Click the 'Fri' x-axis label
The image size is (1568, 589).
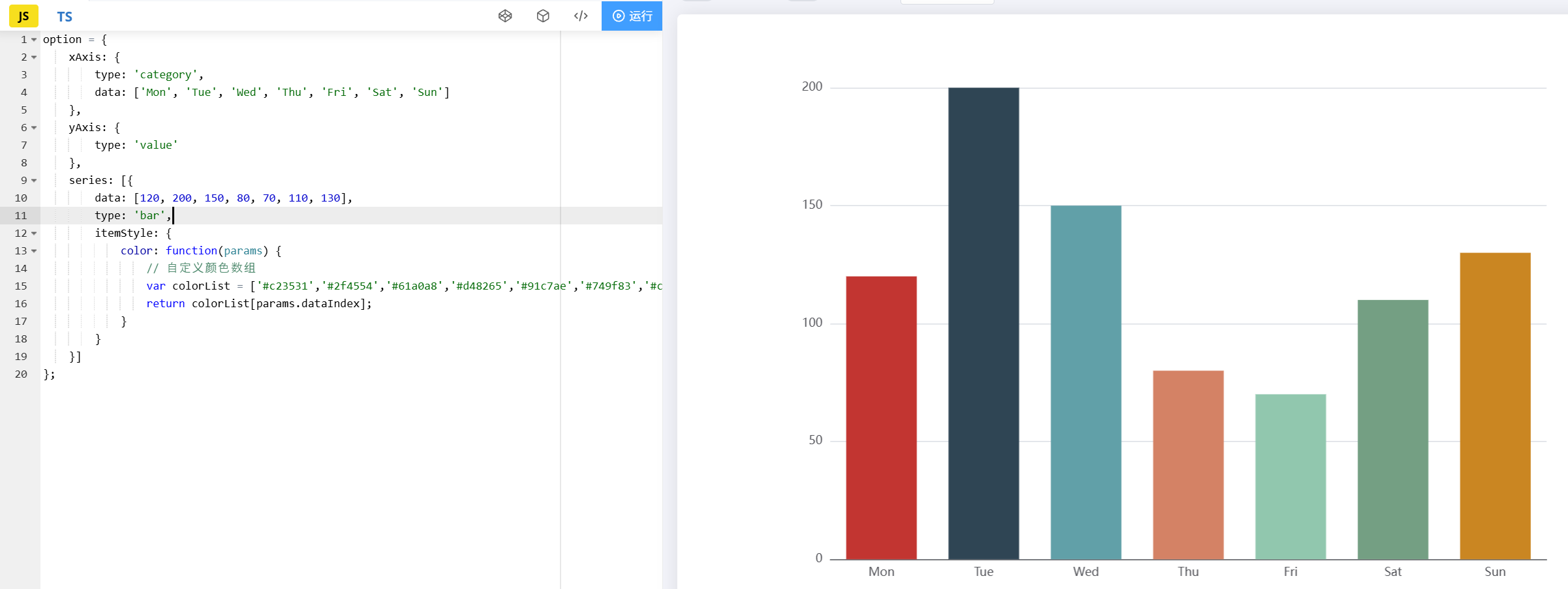coord(1291,571)
